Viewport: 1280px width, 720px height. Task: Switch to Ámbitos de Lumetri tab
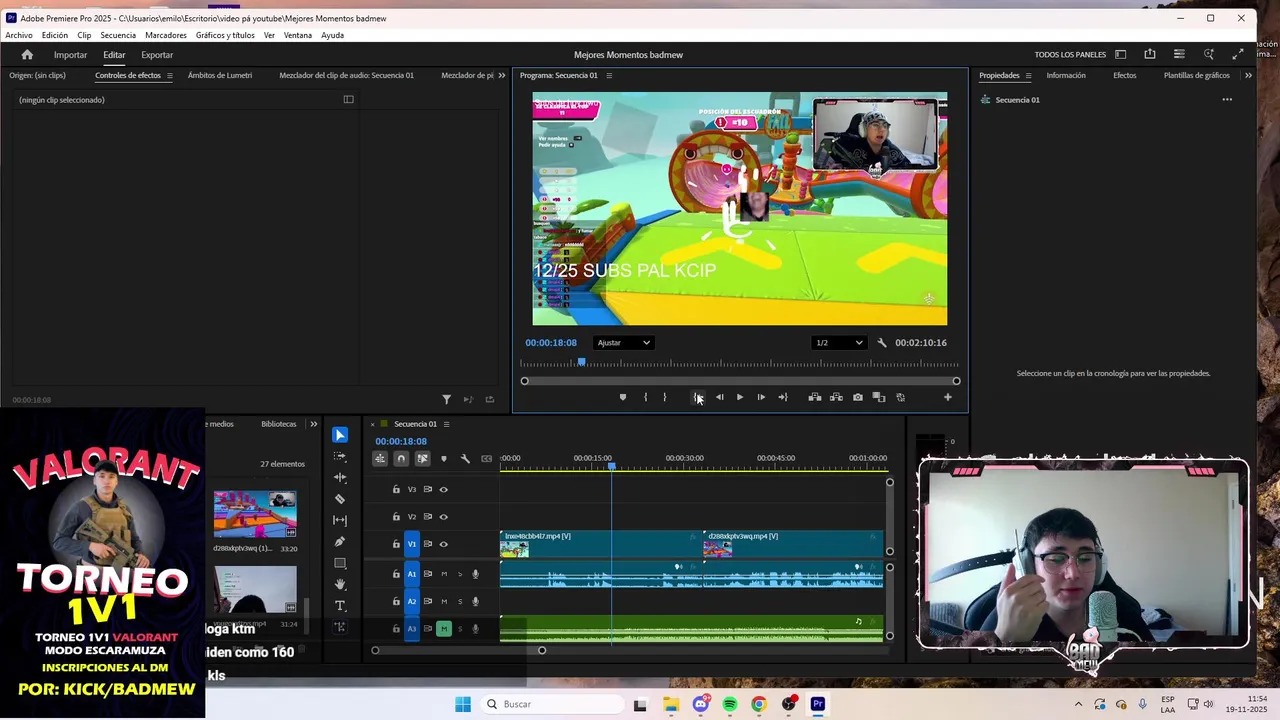pyautogui.click(x=220, y=76)
